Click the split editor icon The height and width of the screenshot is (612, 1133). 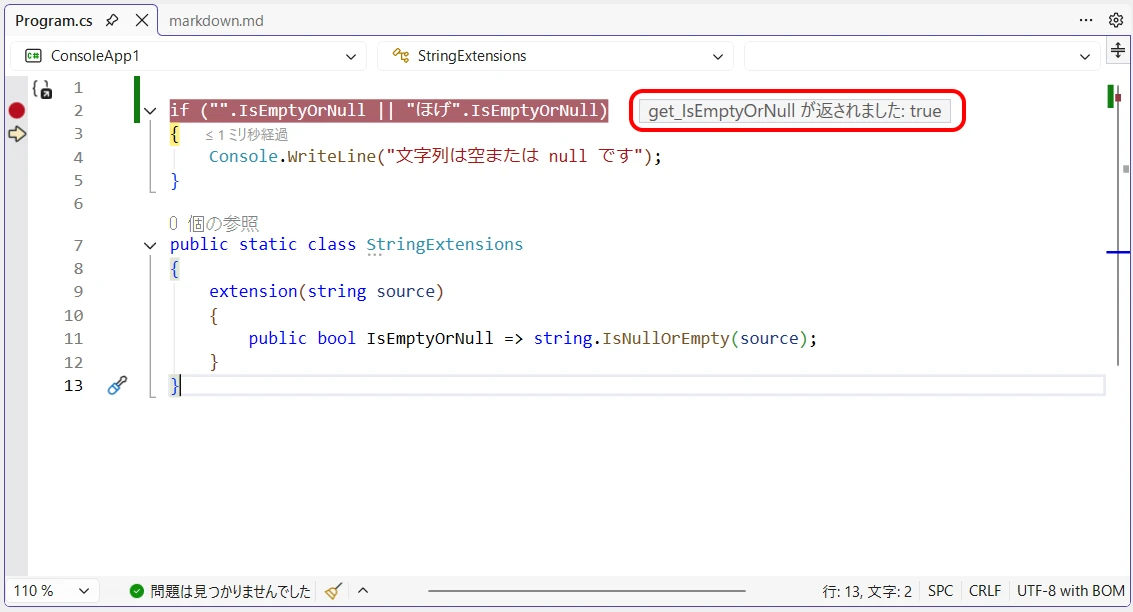pos(1118,51)
